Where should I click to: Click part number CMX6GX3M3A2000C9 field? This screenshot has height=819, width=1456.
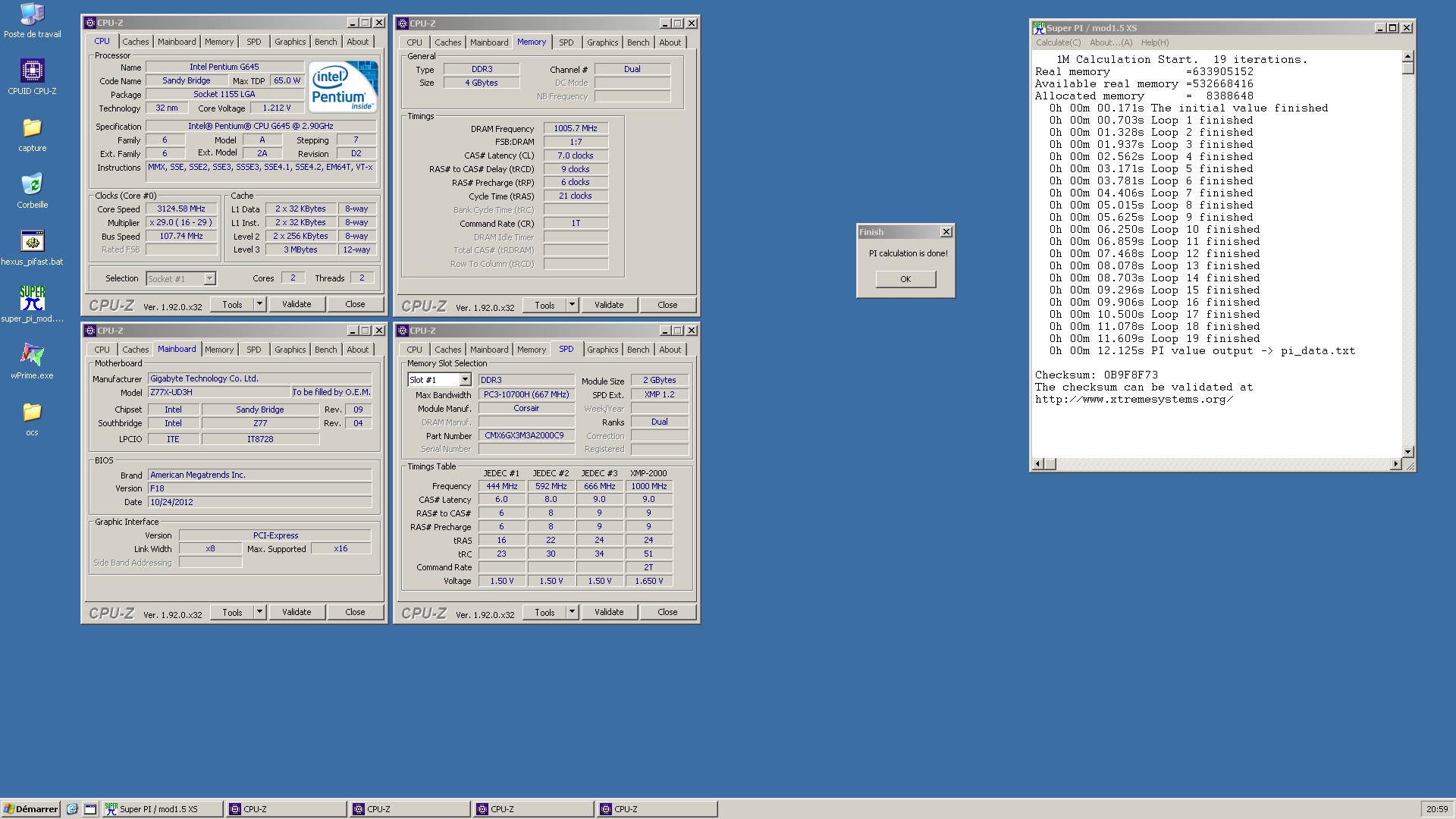pyautogui.click(x=526, y=435)
